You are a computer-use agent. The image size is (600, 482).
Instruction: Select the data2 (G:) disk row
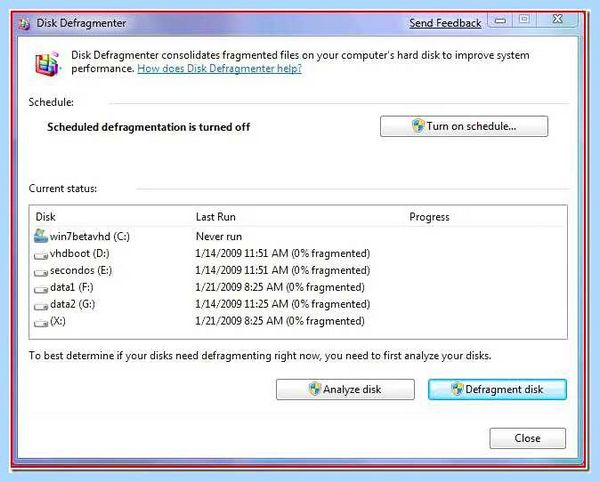coord(298,304)
